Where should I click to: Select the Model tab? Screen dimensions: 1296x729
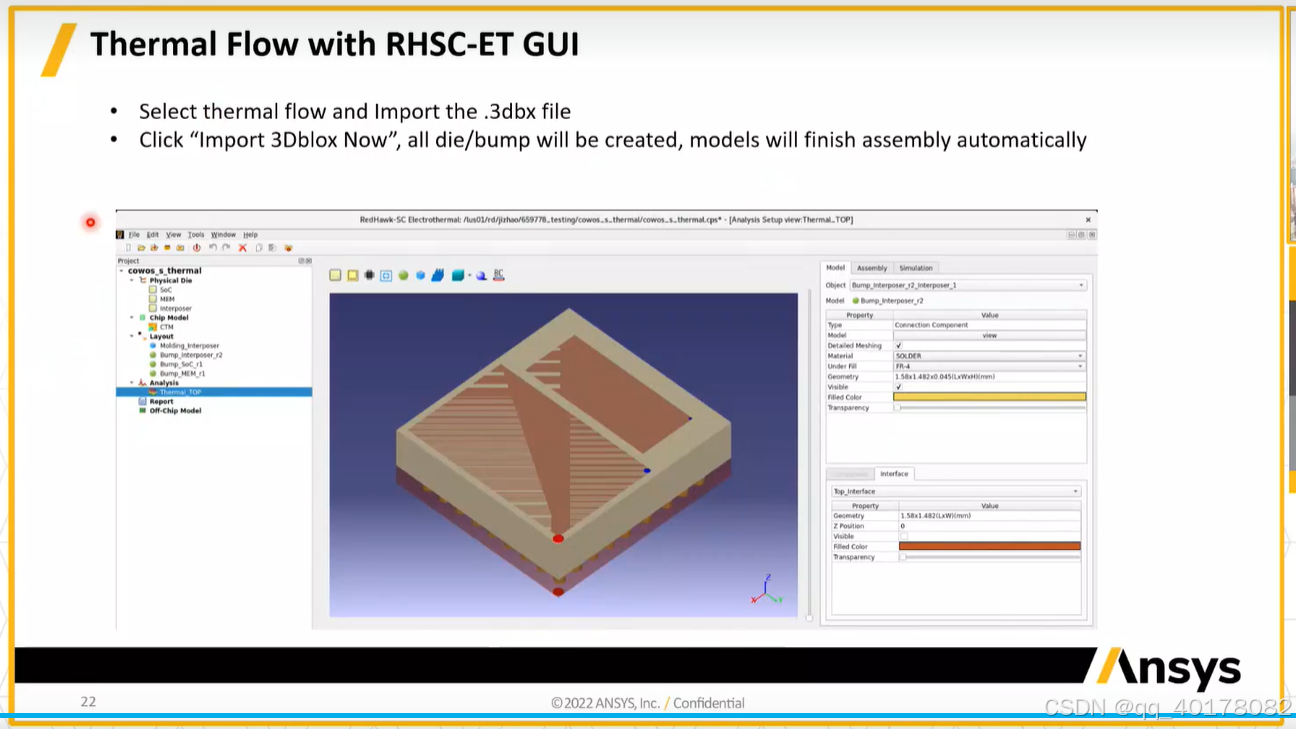click(836, 267)
